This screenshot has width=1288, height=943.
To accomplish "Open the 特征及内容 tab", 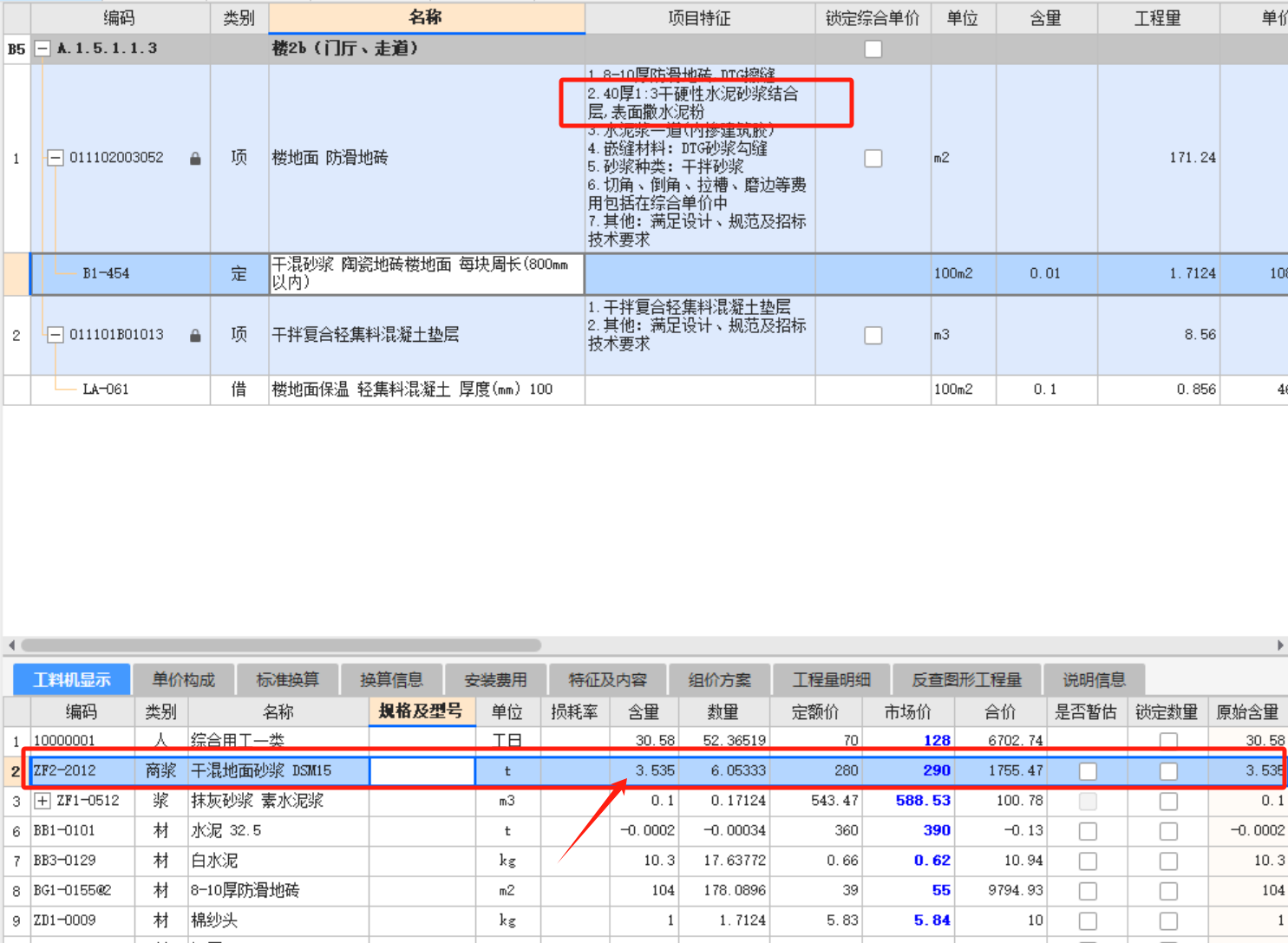I will pyautogui.click(x=607, y=680).
